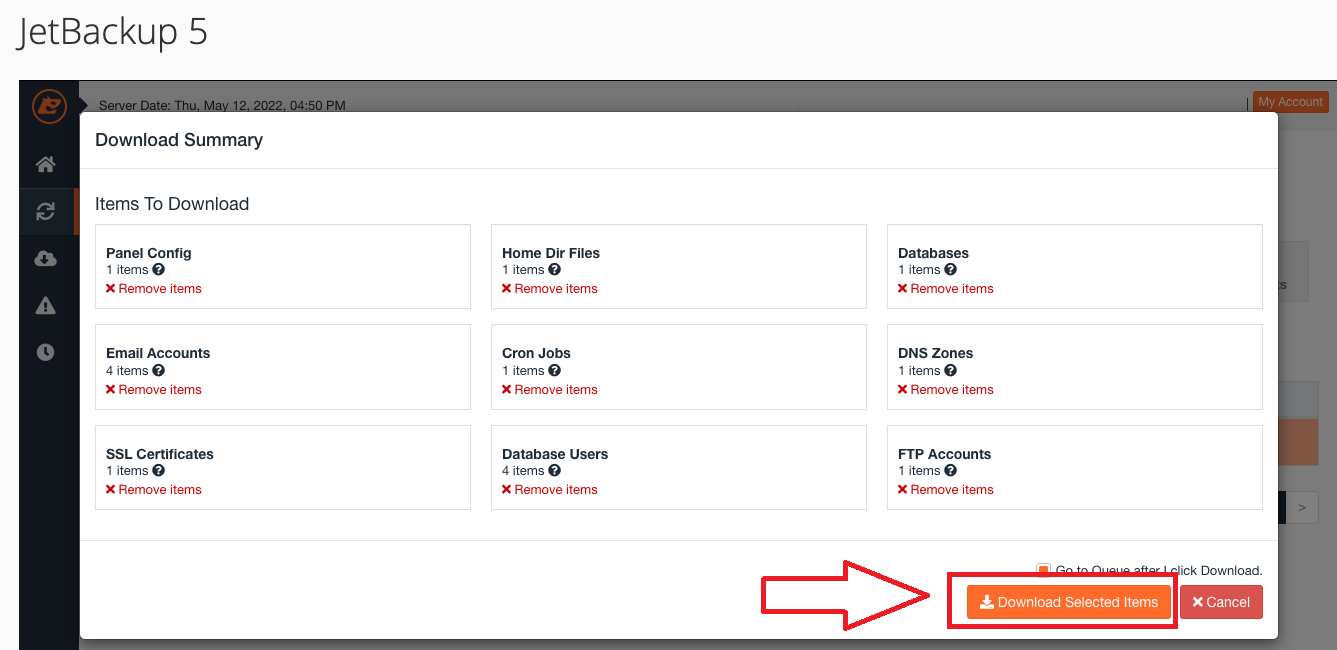This screenshot has width=1337, height=650.
Task: Click help icon next to Panel Config items
Action: [158, 270]
